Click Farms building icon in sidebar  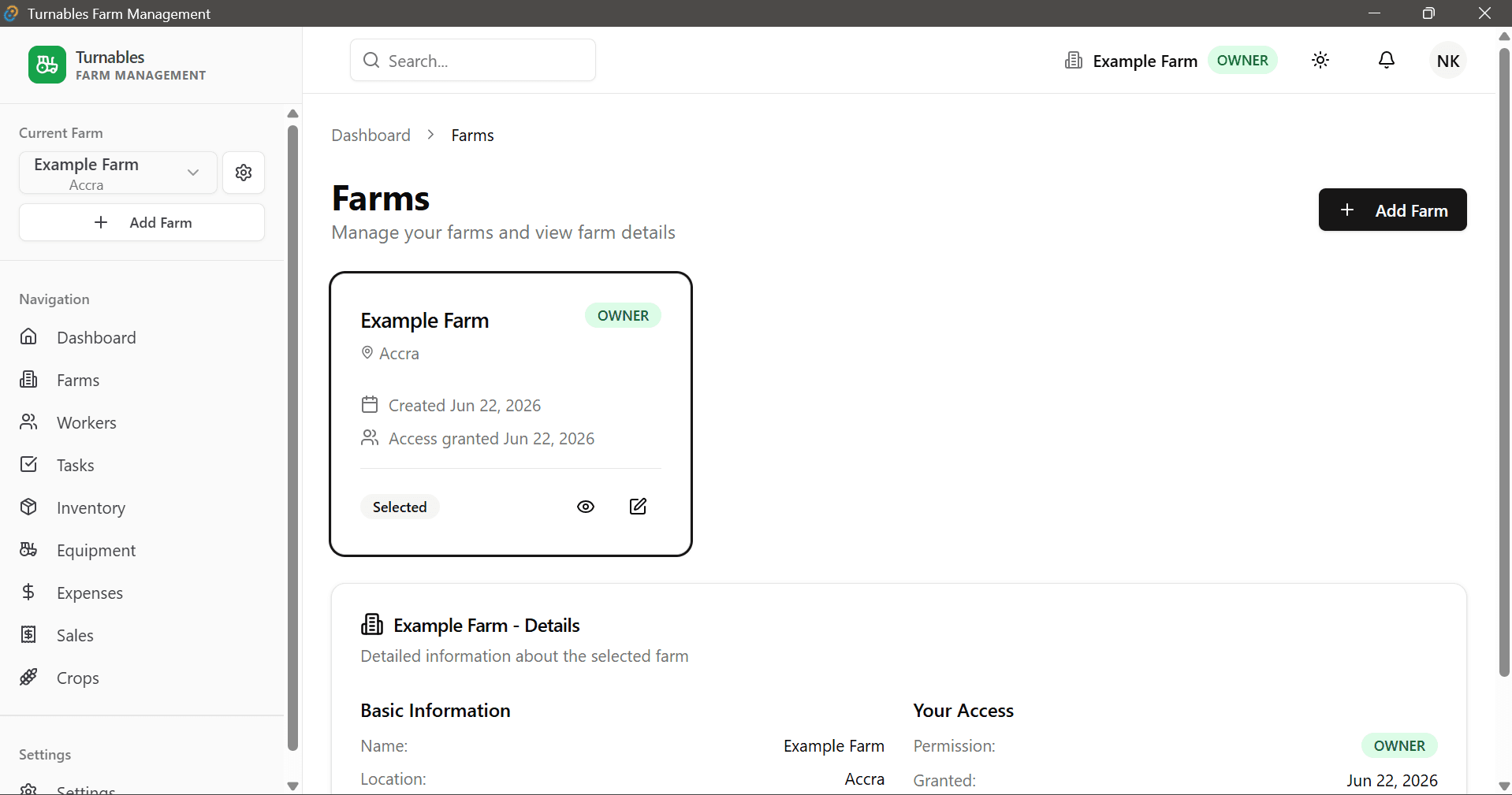coord(28,380)
